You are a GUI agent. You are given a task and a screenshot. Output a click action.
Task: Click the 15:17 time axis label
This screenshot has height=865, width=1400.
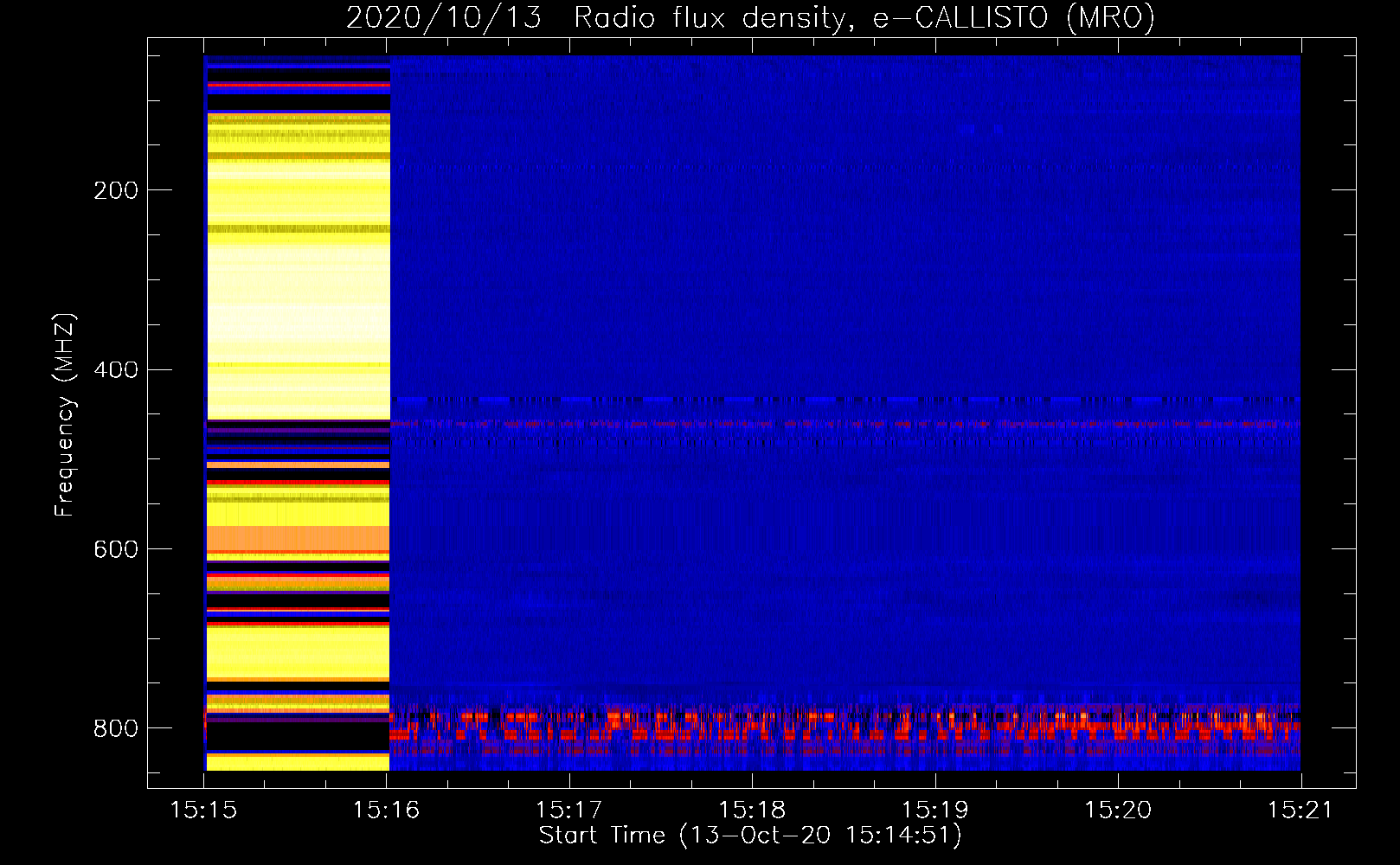click(568, 810)
